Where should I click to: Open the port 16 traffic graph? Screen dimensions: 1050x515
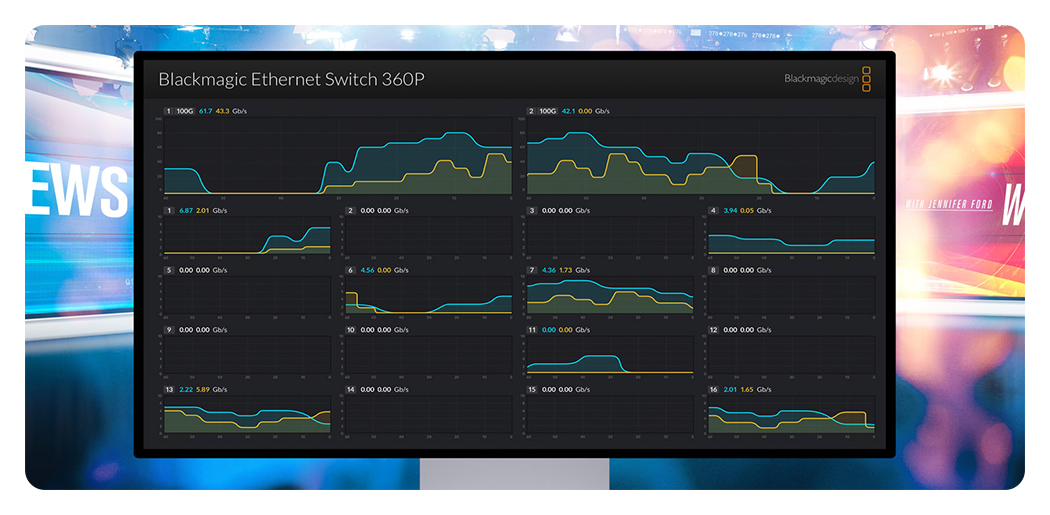(x=792, y=414)
